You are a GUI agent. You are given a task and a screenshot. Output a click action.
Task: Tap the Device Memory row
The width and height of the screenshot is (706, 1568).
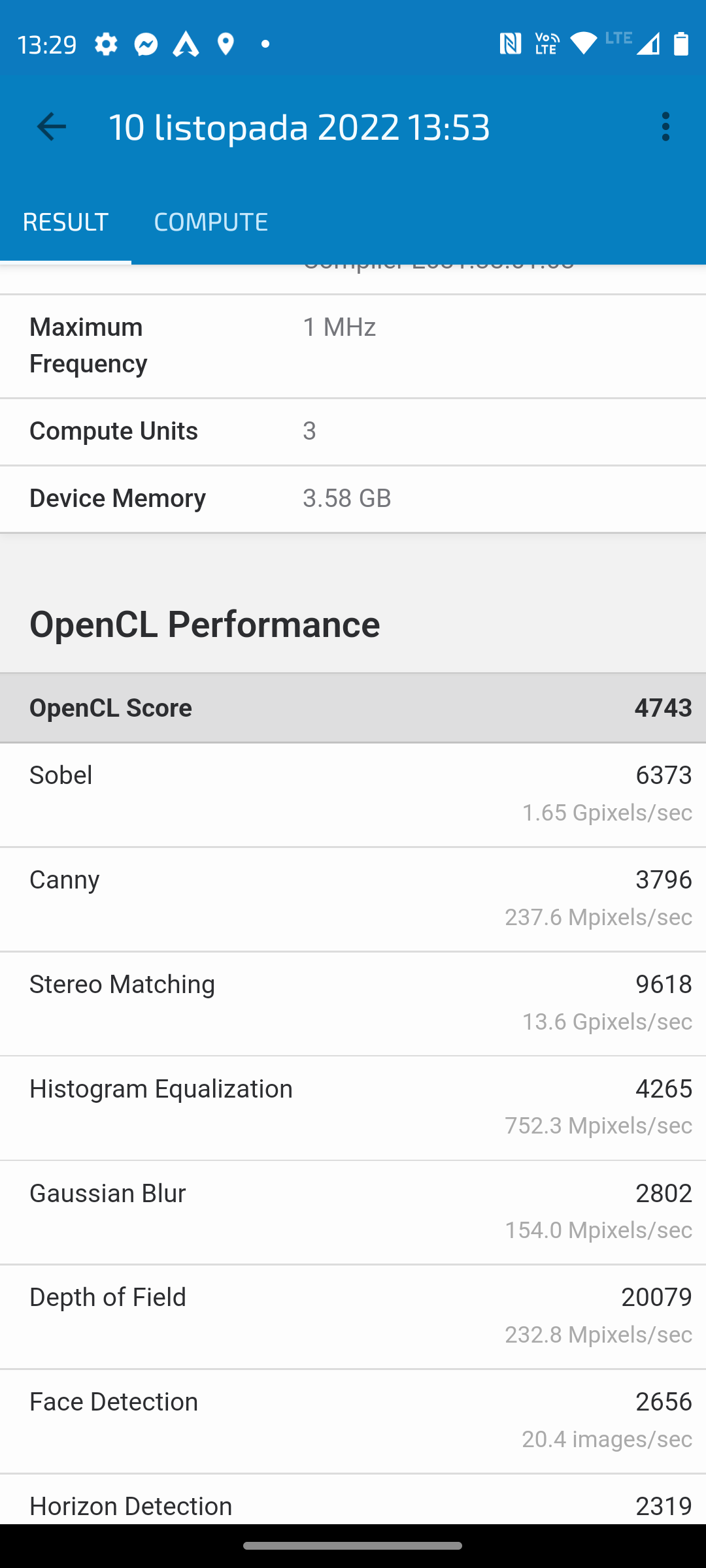[x=353, y=498]
